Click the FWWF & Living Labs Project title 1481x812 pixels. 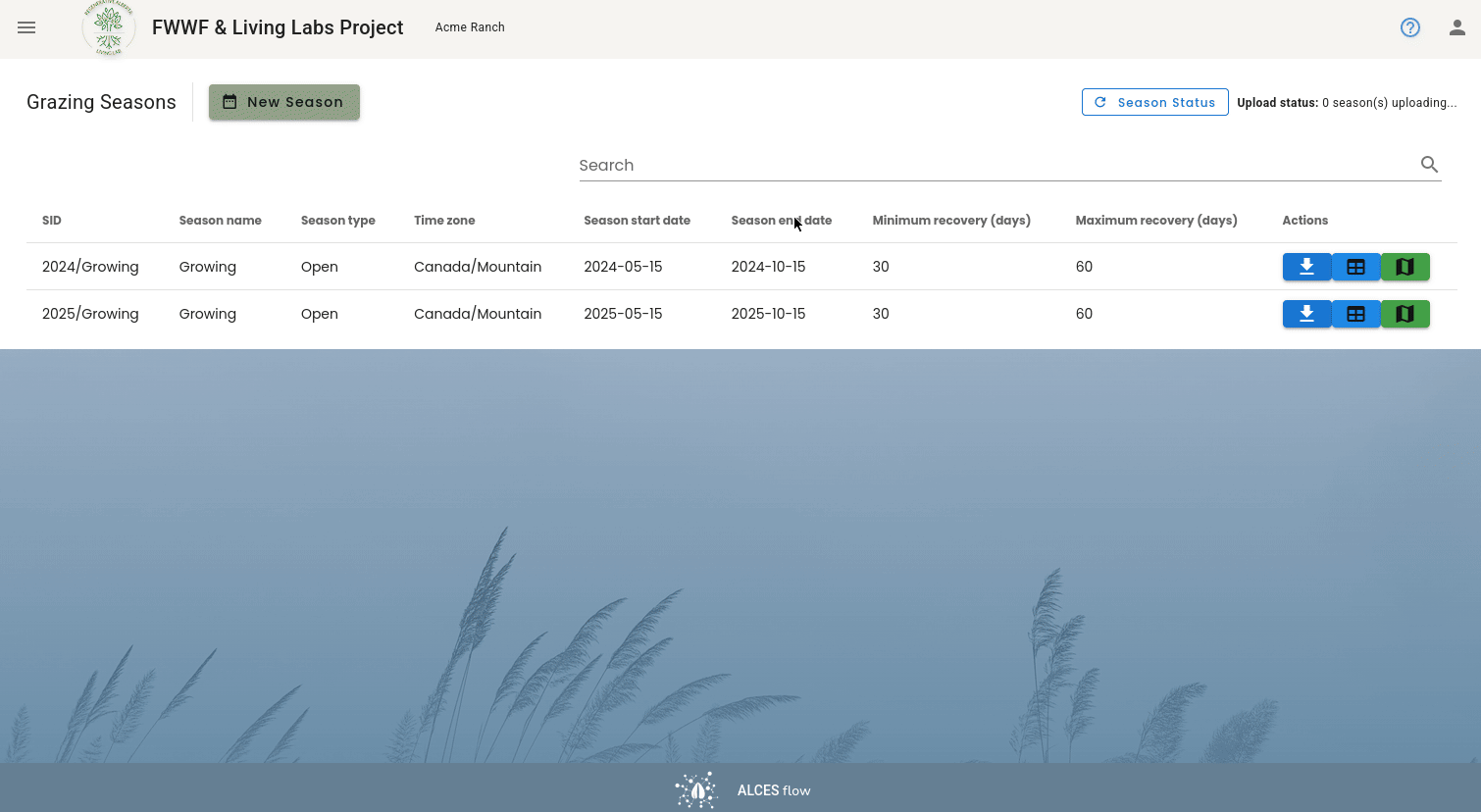coord(278,27)
